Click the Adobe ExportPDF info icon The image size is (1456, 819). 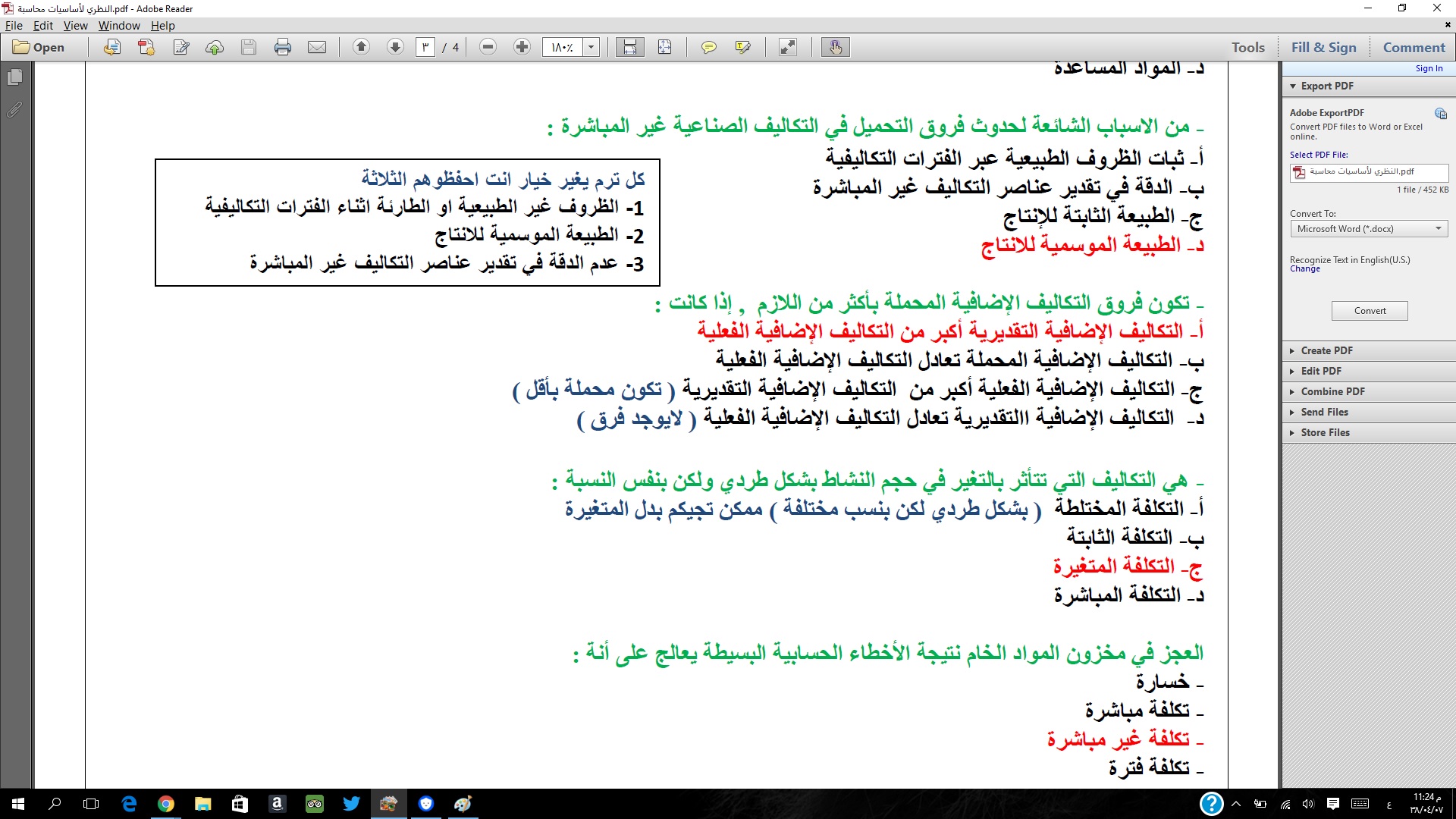[1440, 114]
